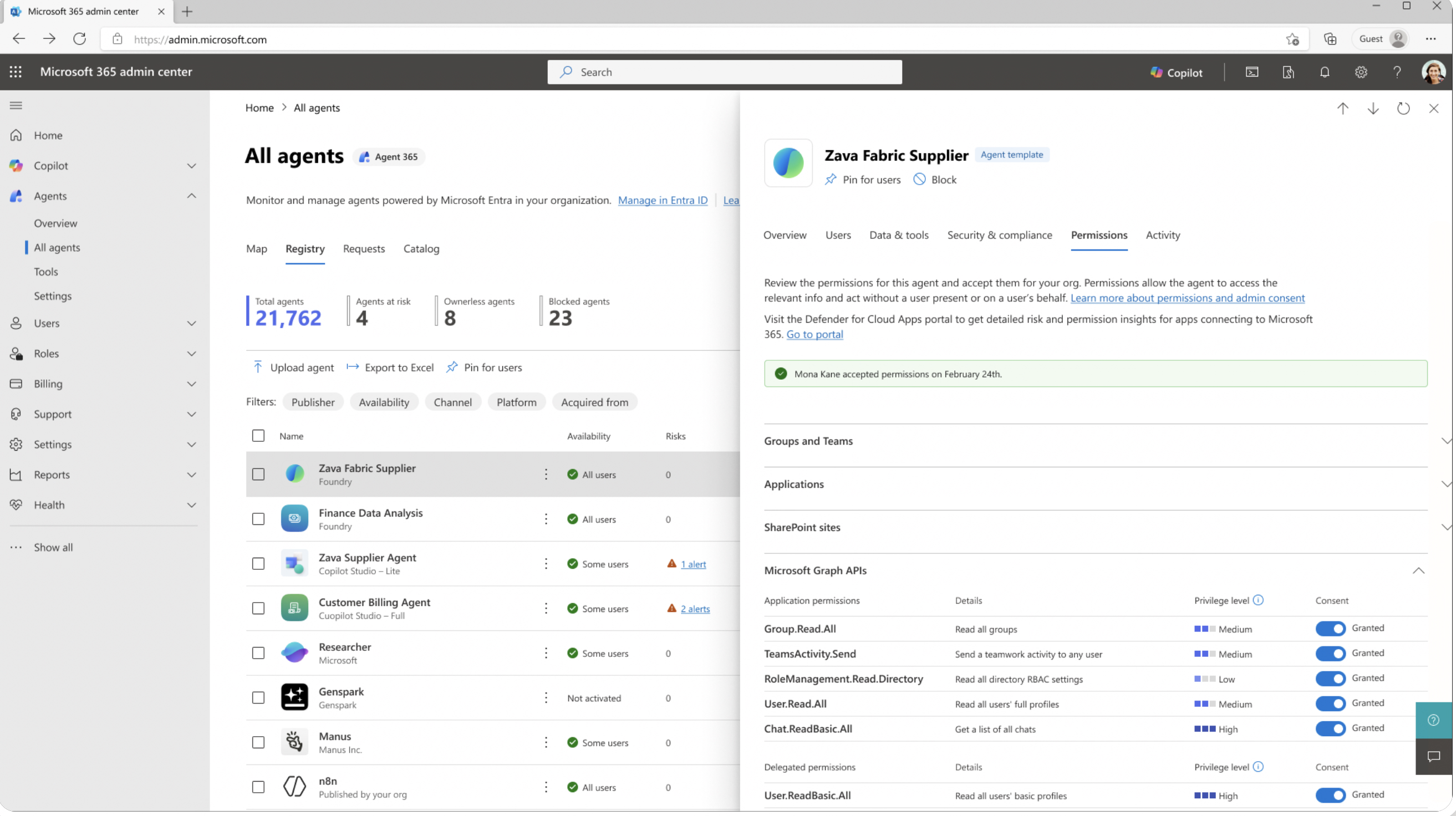The width and height of the screenshot is (1456, 816).
Task: Expand the Copilot navigation section
Action: pos(192,166)
